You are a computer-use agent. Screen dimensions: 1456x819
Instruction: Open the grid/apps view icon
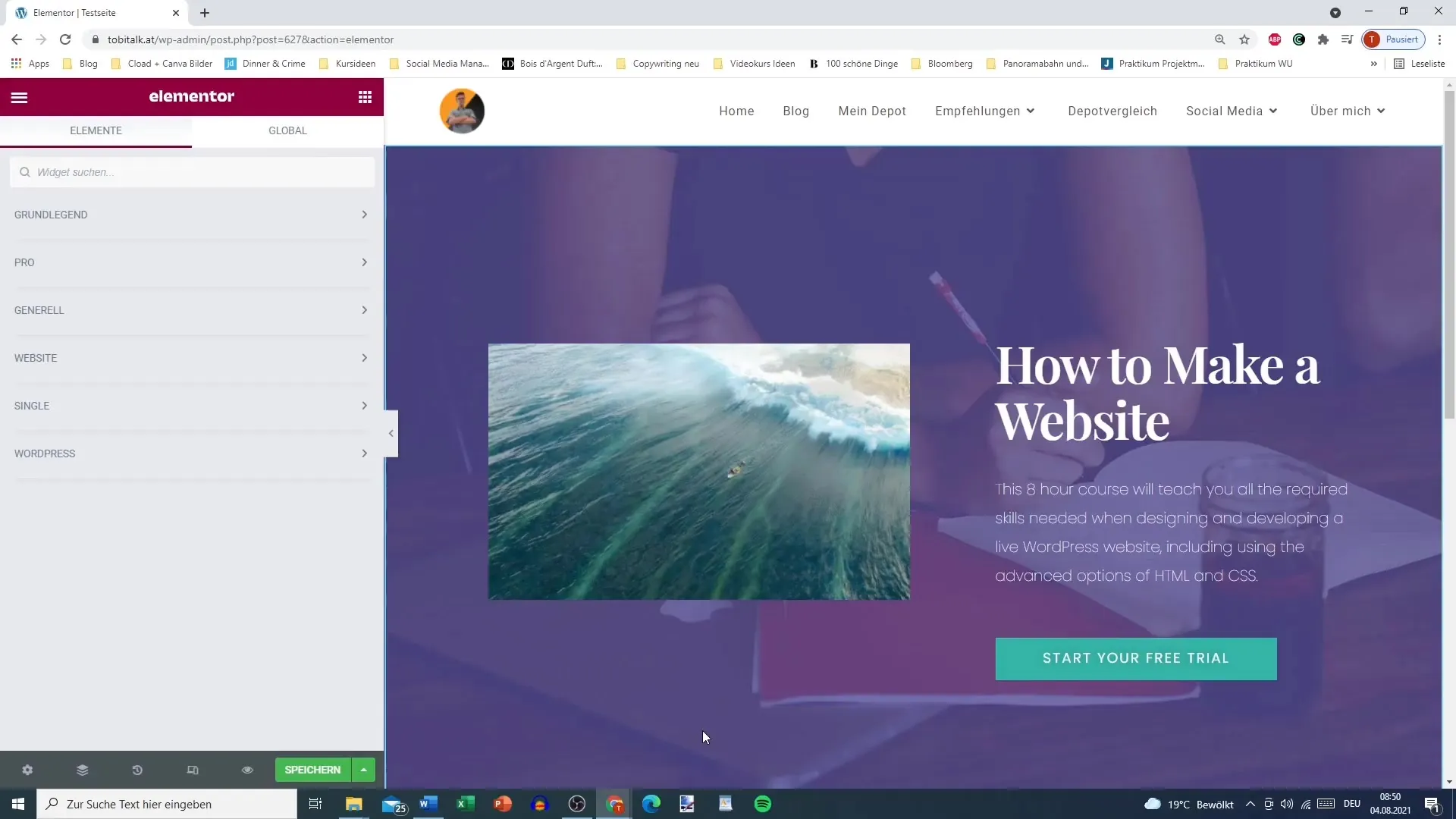365,97
